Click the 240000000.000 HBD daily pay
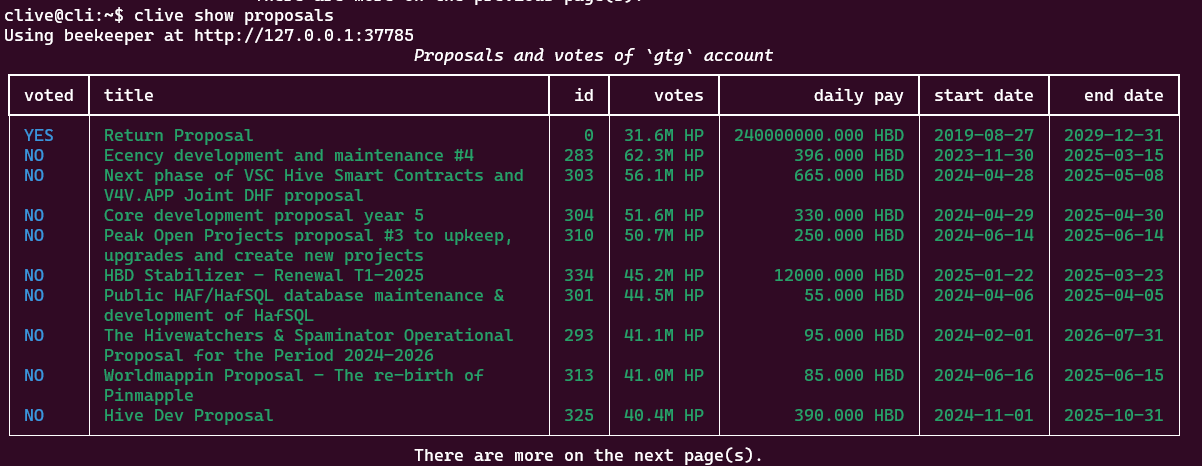 (x=818, y=135)
